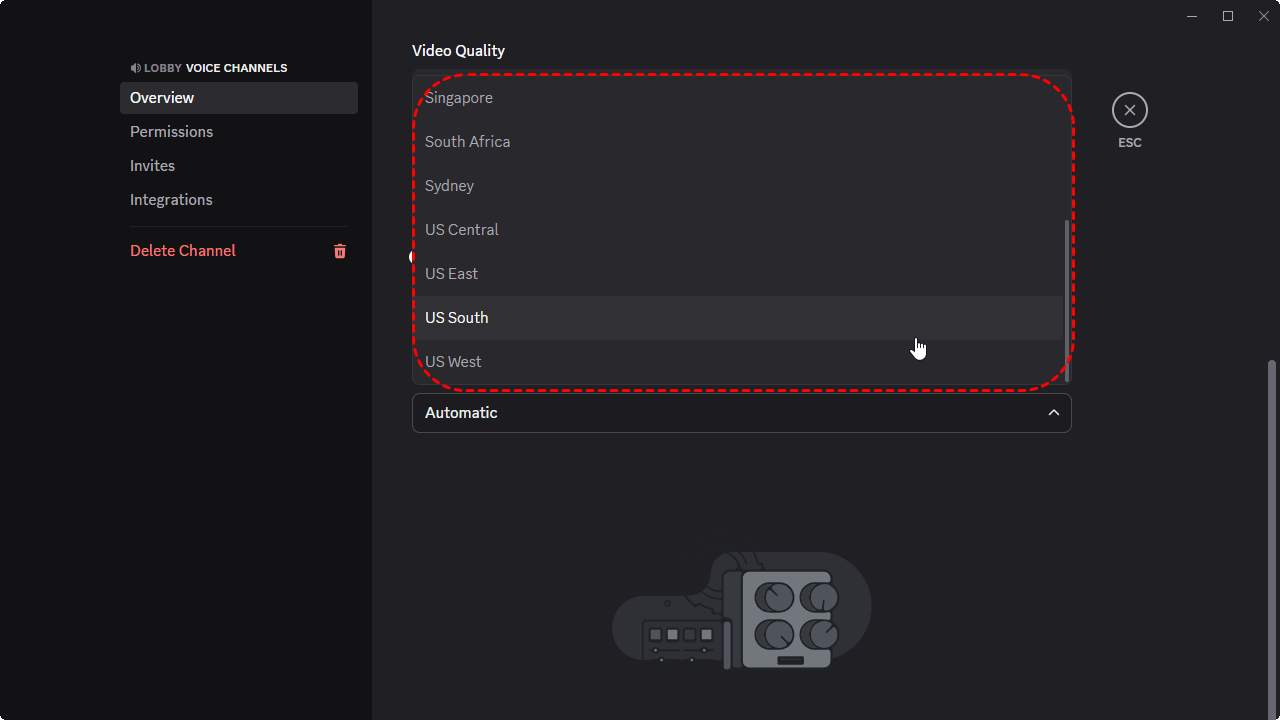
Task: Select Singapore from the region list
Action: [x=459, y=98]
